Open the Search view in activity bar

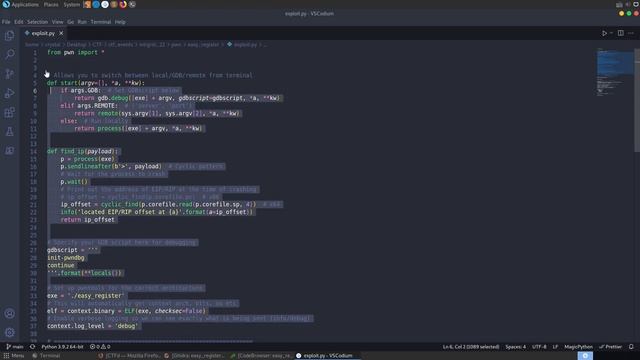[x=9, y=54]
